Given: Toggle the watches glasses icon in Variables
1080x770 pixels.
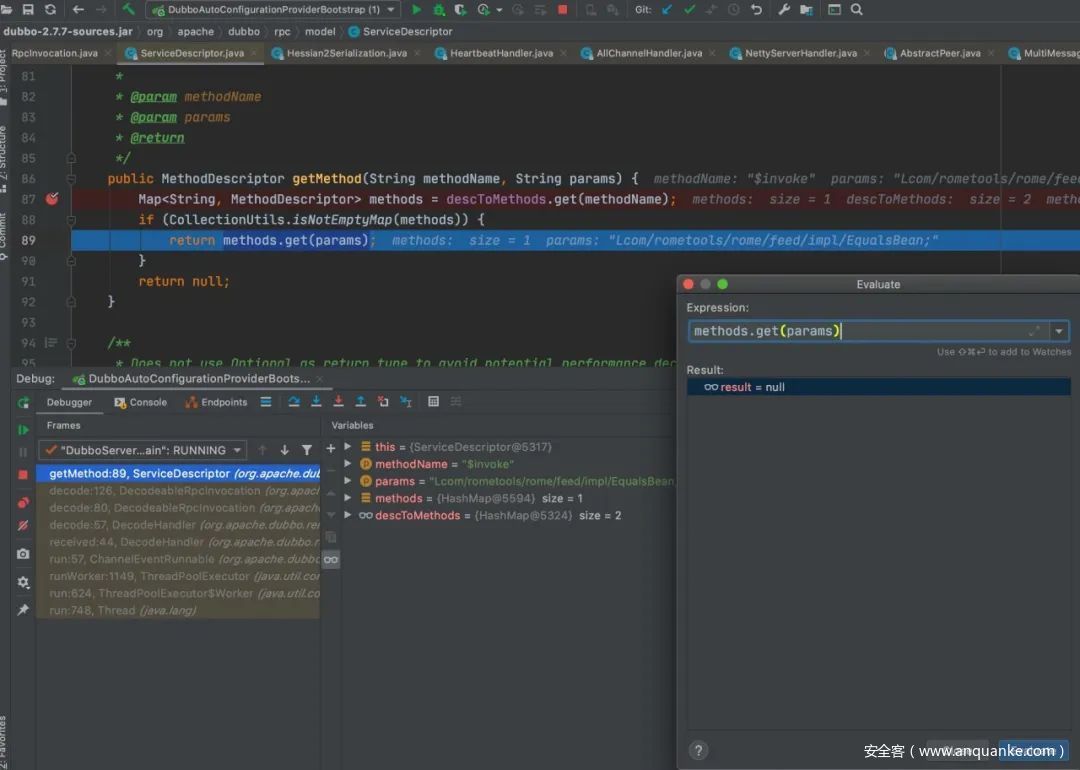Looking at the screenshot, I should [x=331, y=560].
